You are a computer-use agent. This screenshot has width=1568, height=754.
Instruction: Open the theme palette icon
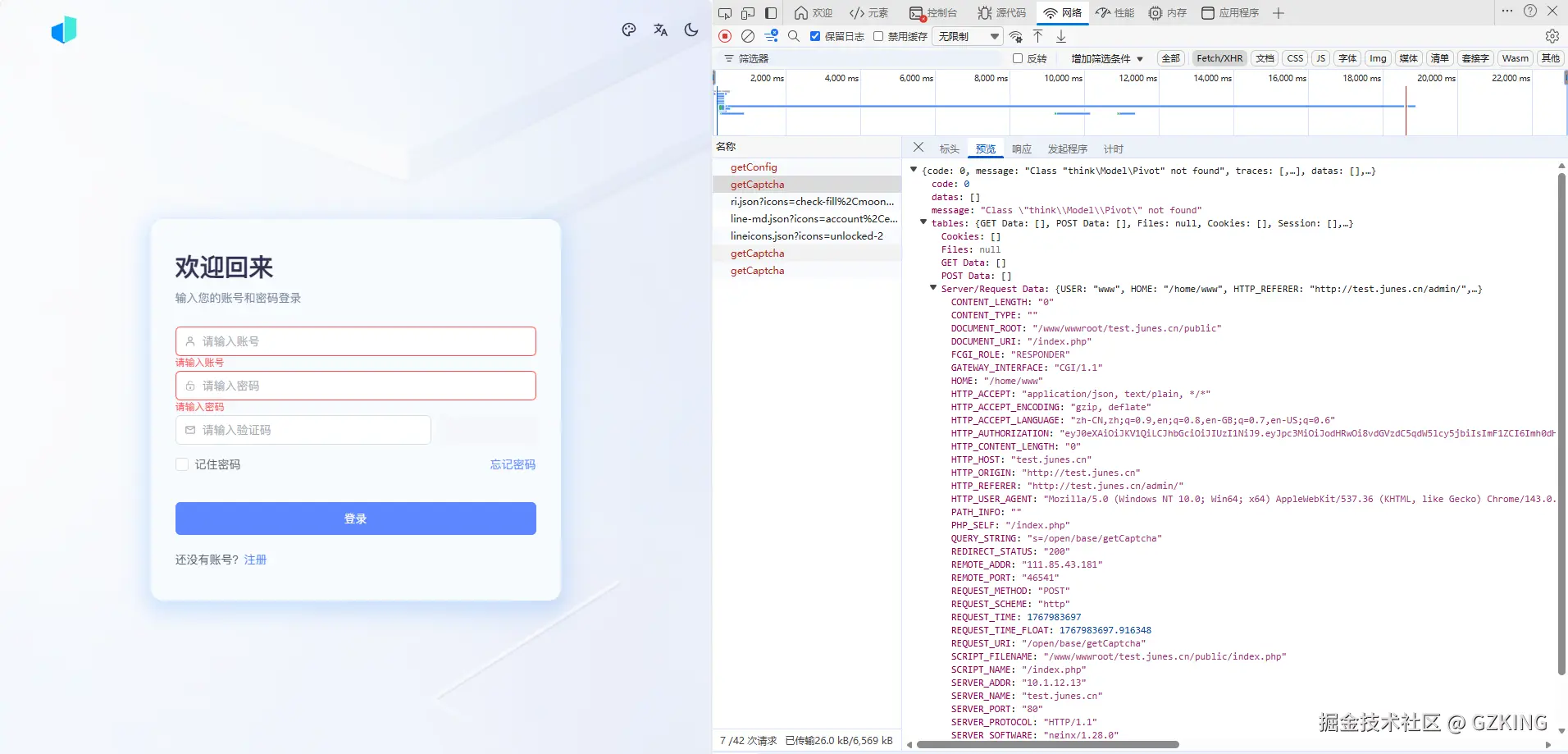click(x=629, y=30)
